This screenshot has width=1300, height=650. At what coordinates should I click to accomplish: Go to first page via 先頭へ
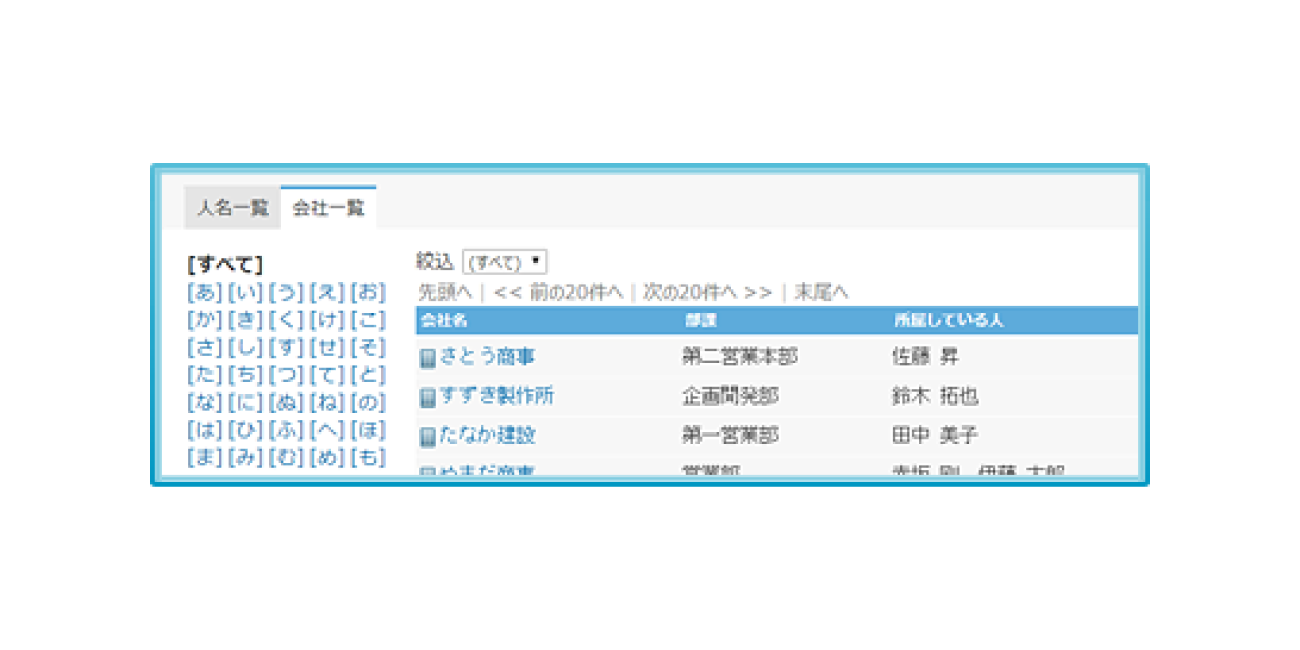[x=444, y=292]
